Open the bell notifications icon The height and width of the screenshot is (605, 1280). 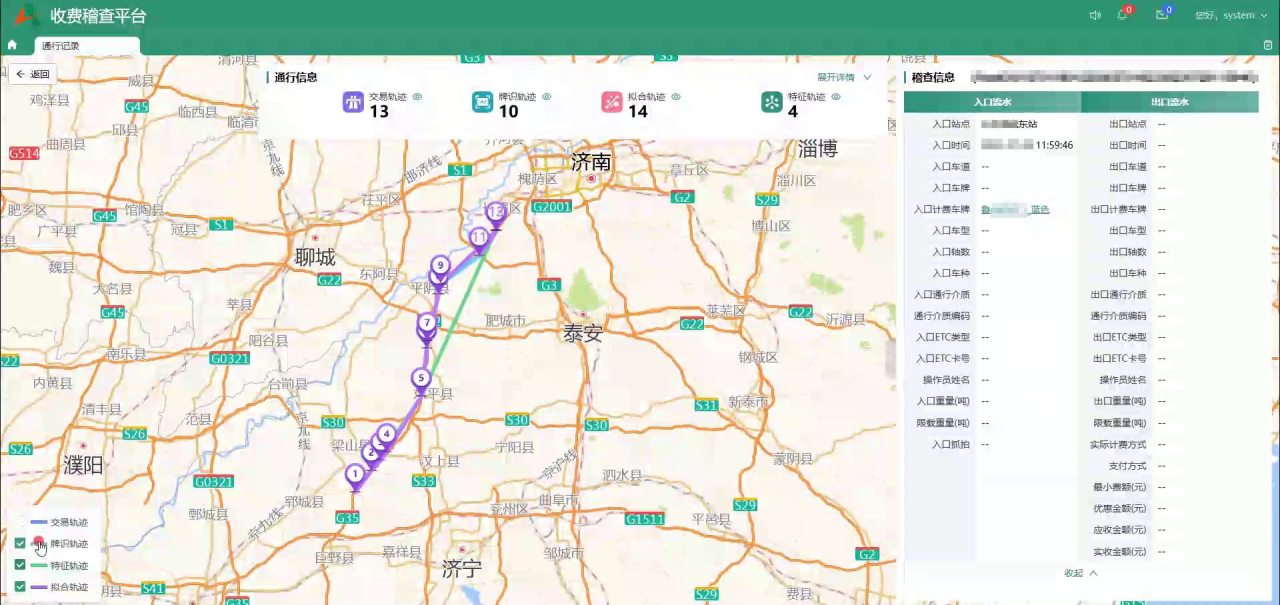click(1122, 15)
